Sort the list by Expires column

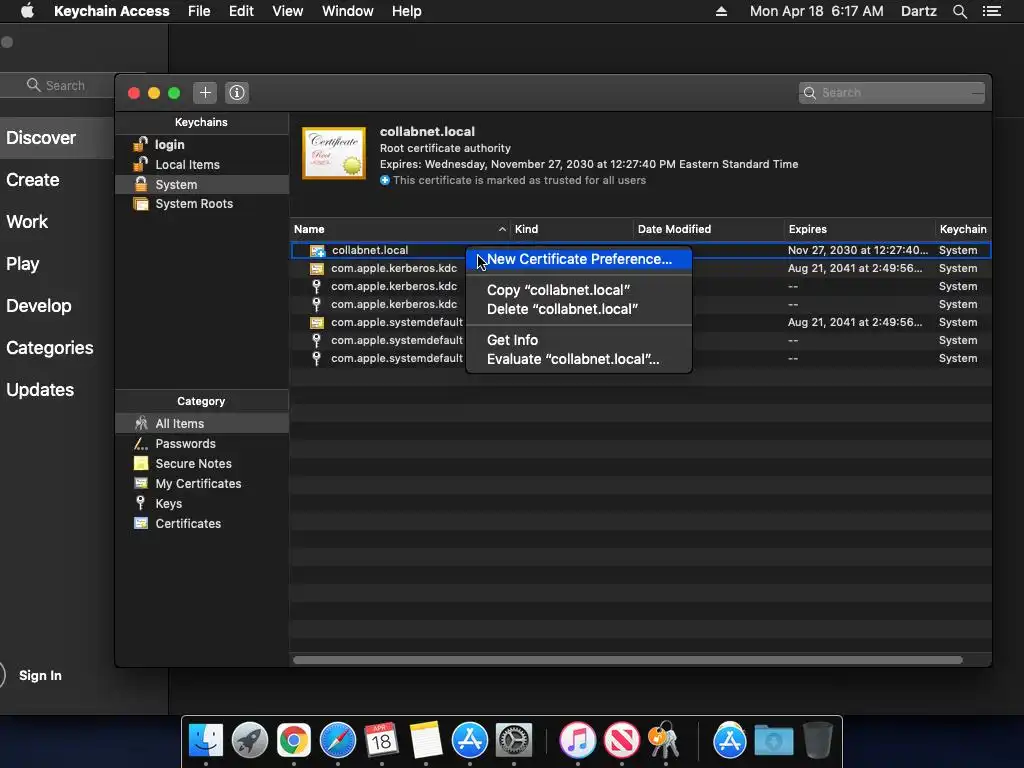point(859,229)
